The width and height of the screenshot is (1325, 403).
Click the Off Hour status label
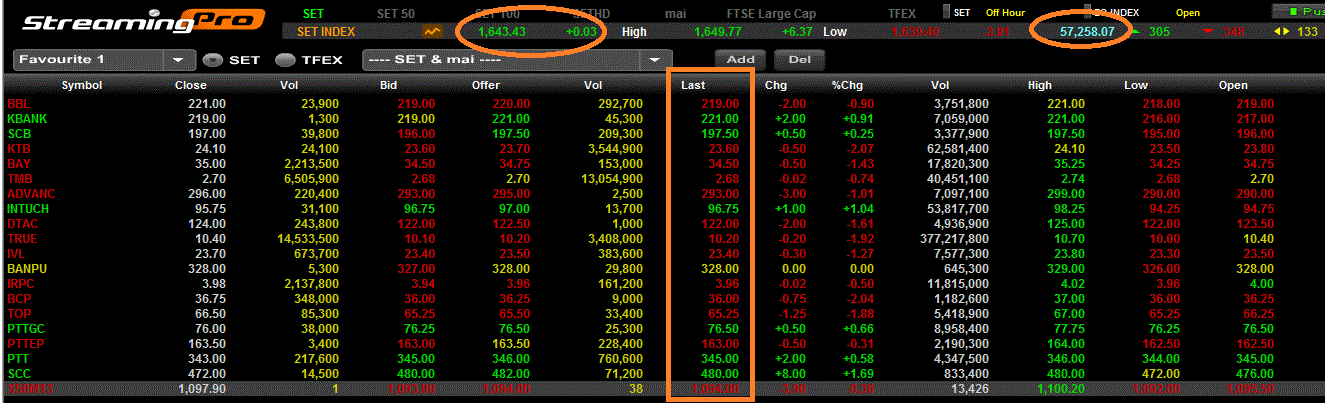(x=1006, y=13)
